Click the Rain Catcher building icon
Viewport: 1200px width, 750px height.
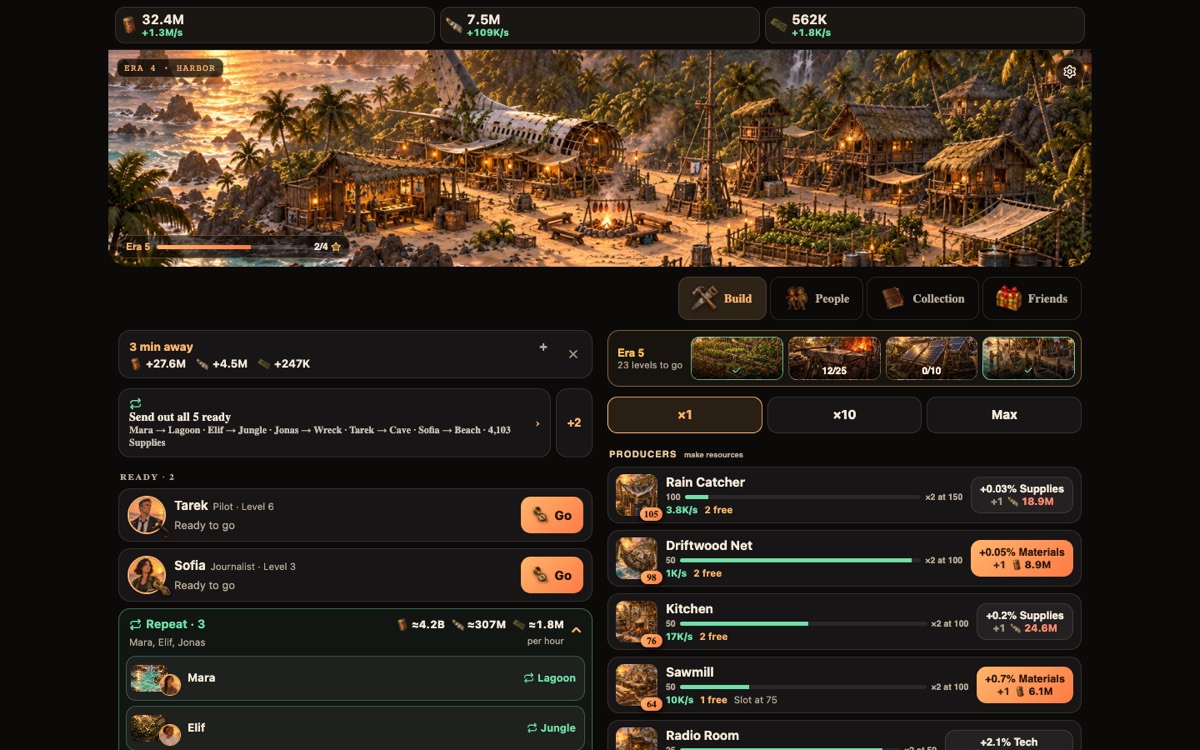pos(636,495)
